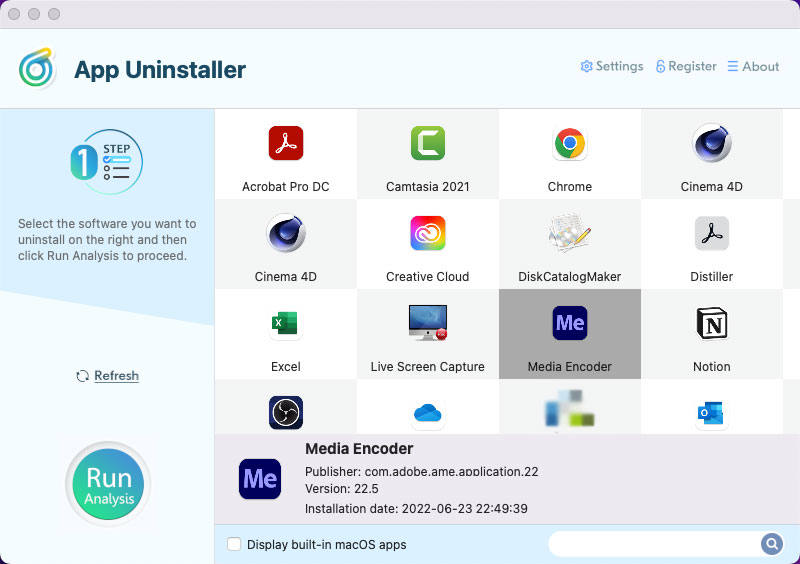Select the Distiller app icon
The height and width of the screenshot is (564, 800).
[x=711, y=233]
